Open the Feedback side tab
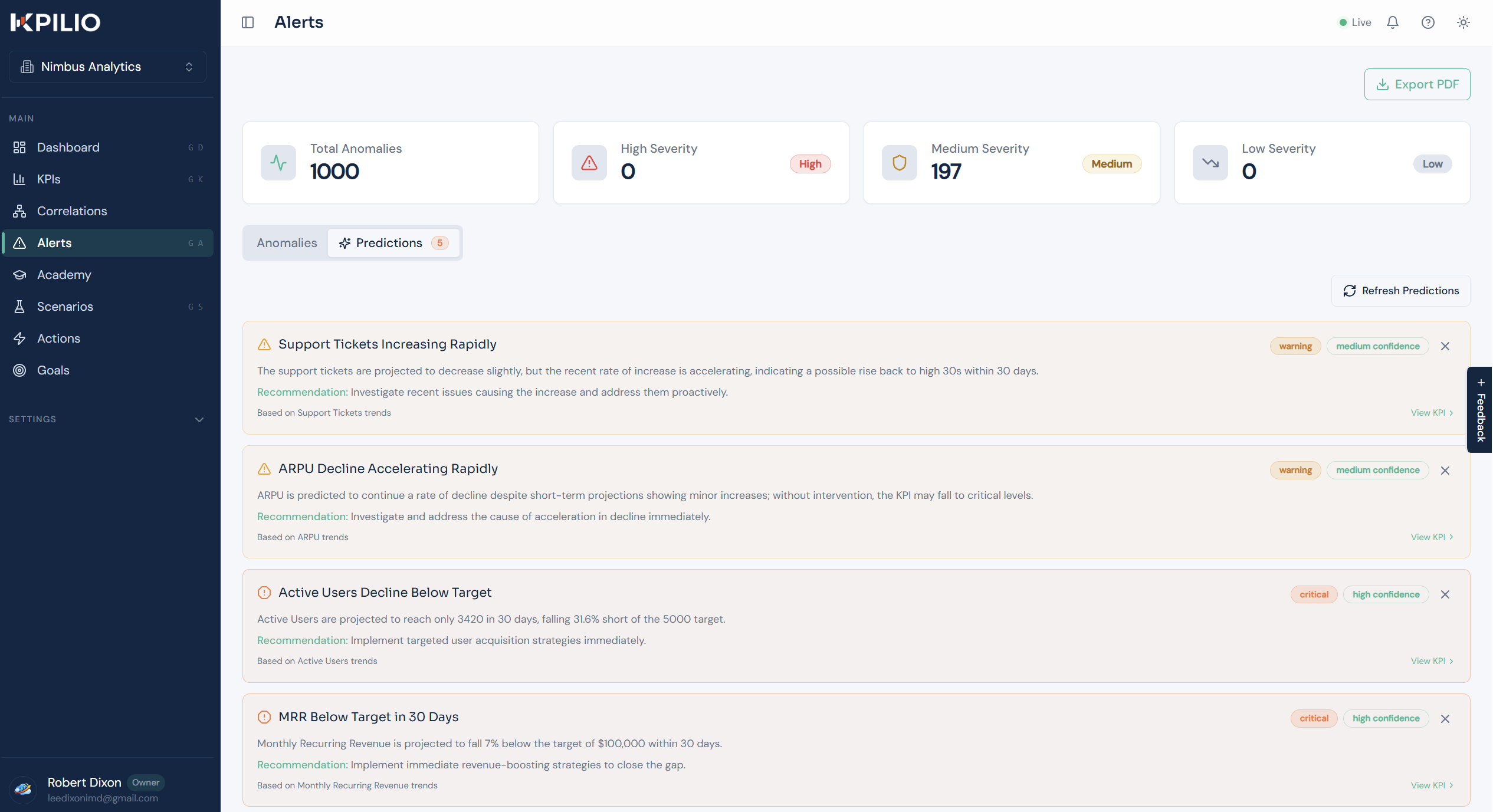Viewport: 1493px width, 812px height. (1480, 410)
